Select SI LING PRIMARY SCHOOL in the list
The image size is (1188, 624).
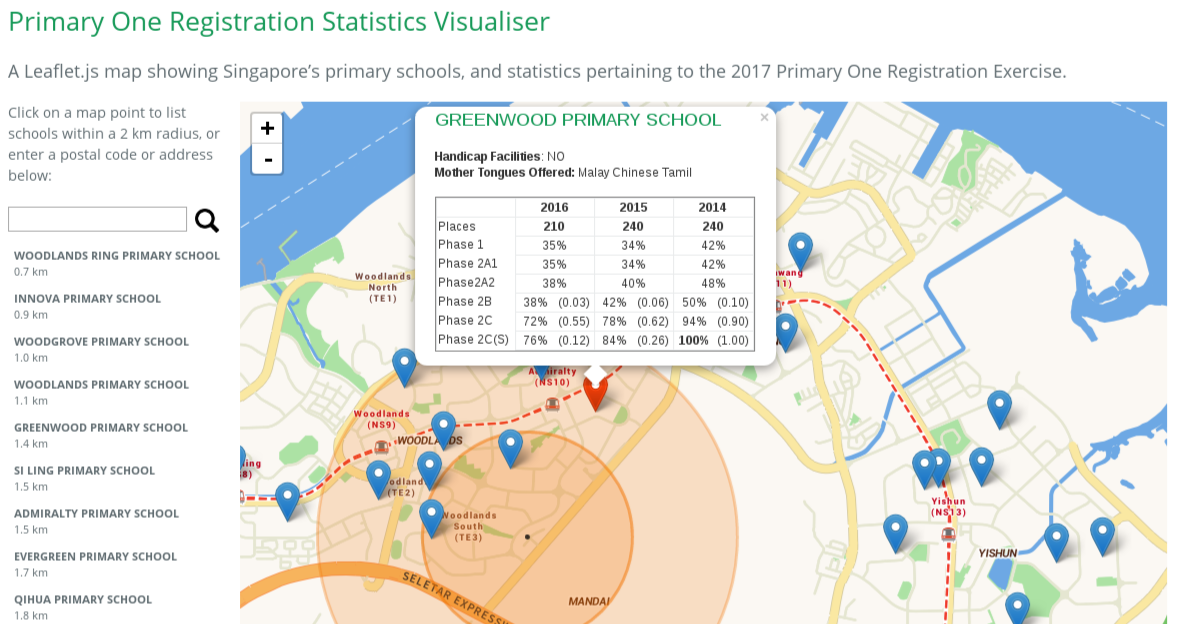pos(83,470)
